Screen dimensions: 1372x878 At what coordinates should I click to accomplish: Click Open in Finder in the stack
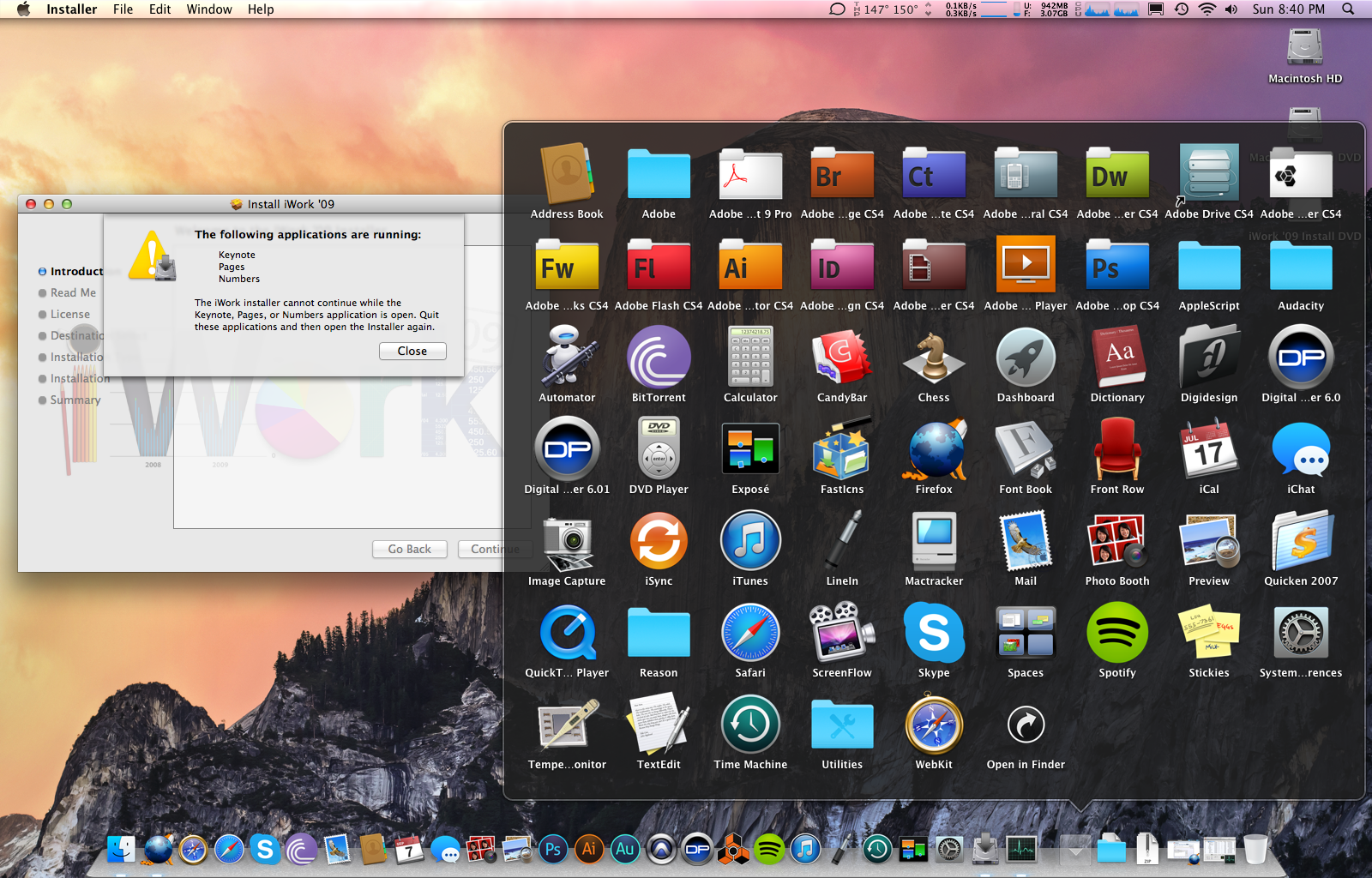coord(1026,725)
